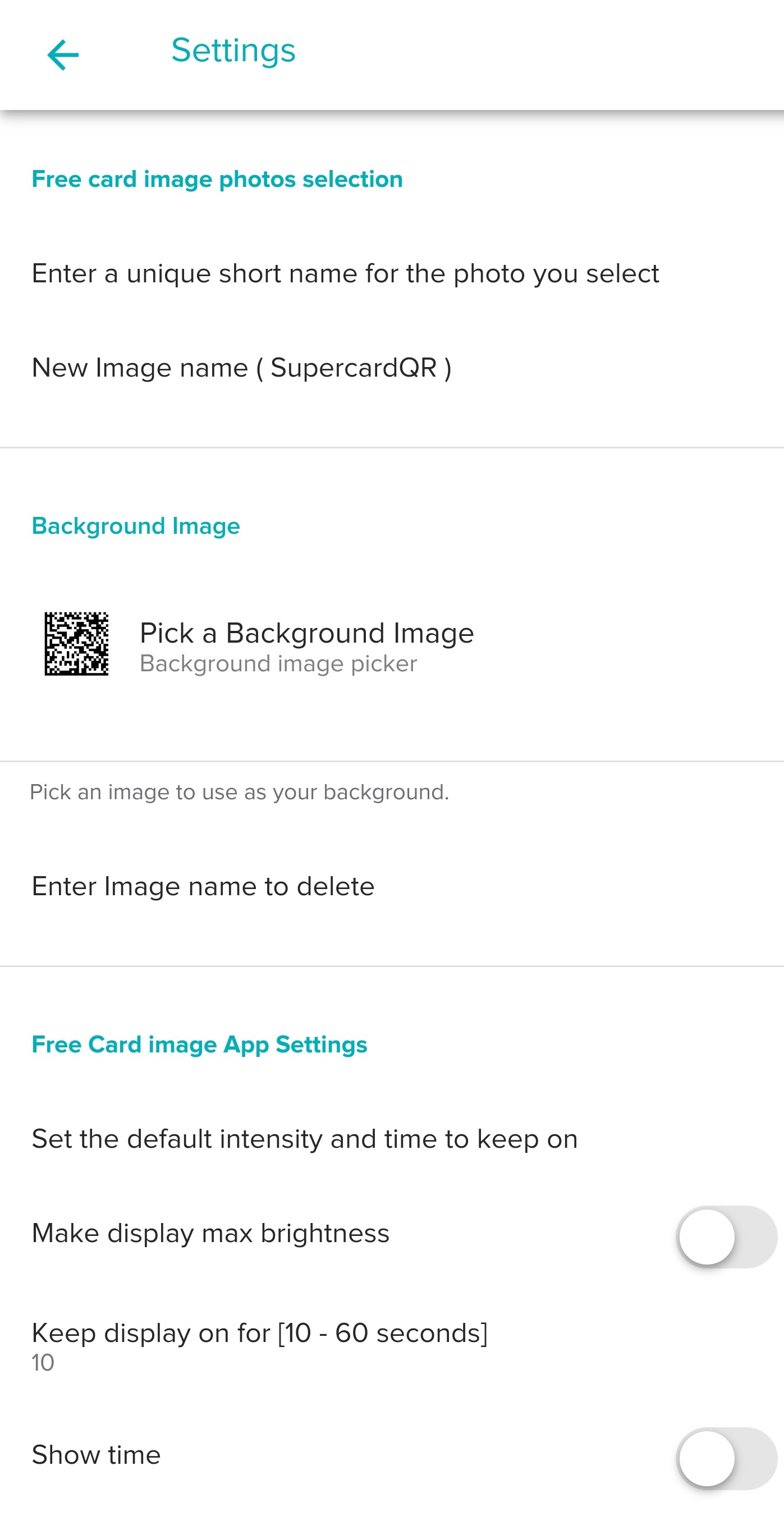
Task: Tap Free Card image App Settings header
Action: click(200, 1045)
